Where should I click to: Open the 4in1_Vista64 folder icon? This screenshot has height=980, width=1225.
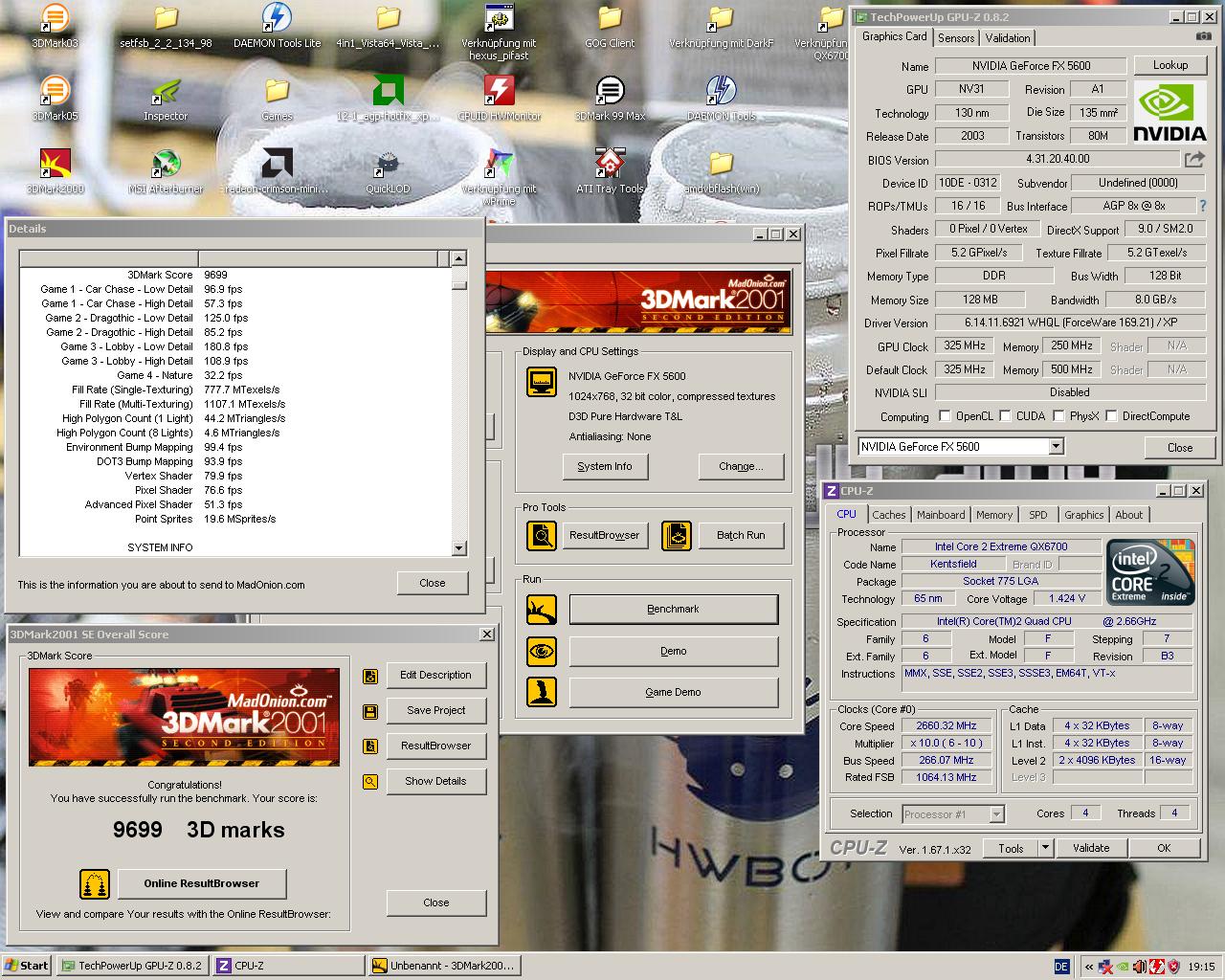(x=388, y=18)
